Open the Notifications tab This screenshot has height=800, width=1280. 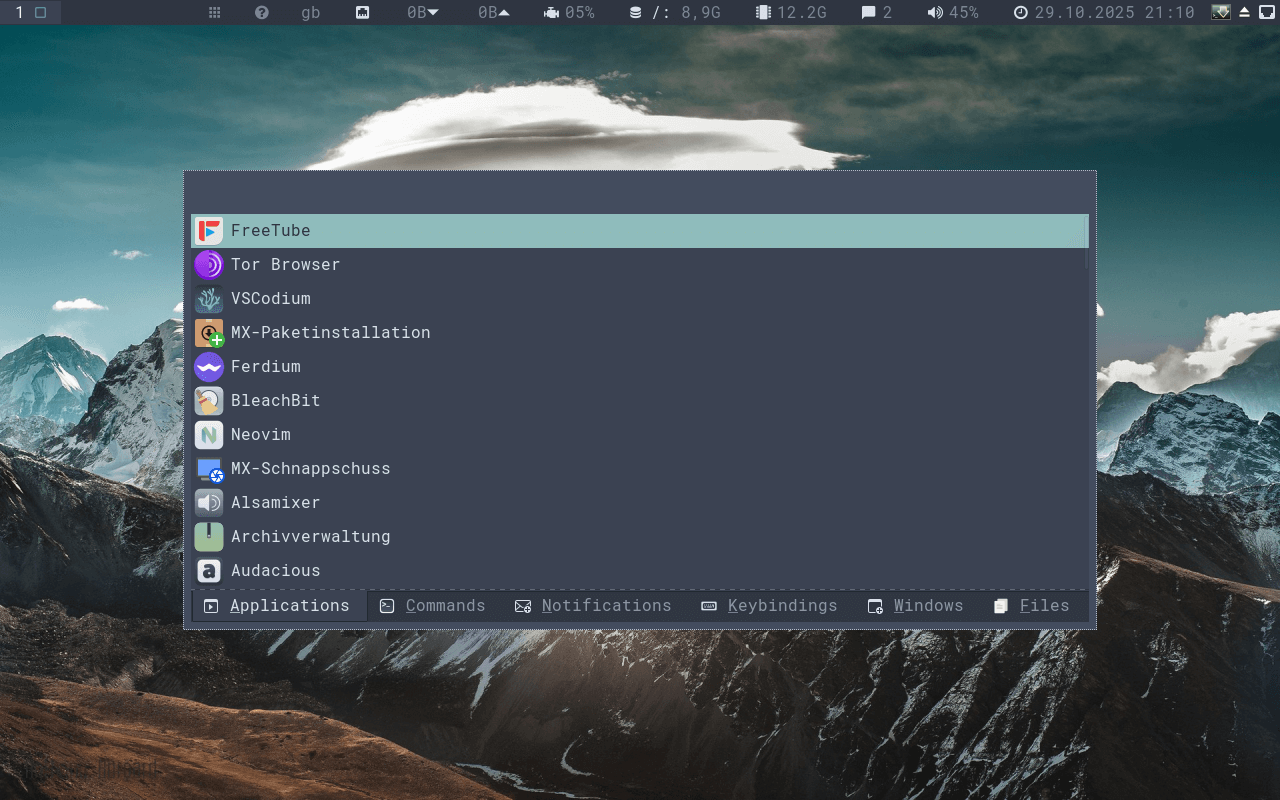click(x=594, y=605)
